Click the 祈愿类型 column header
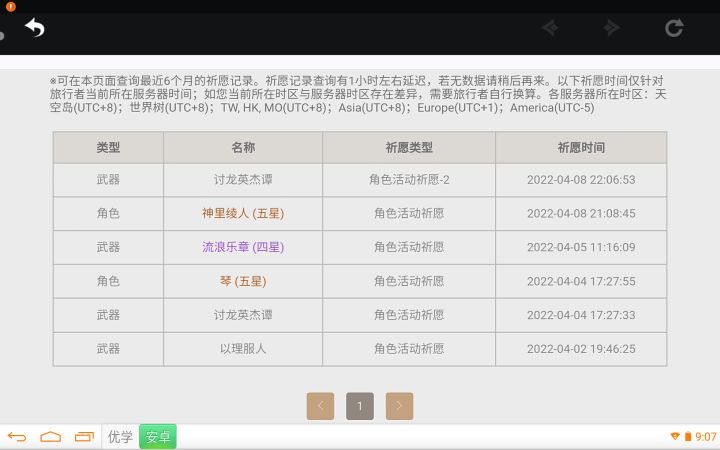This screenshot has width=720, height=450. 409,148
